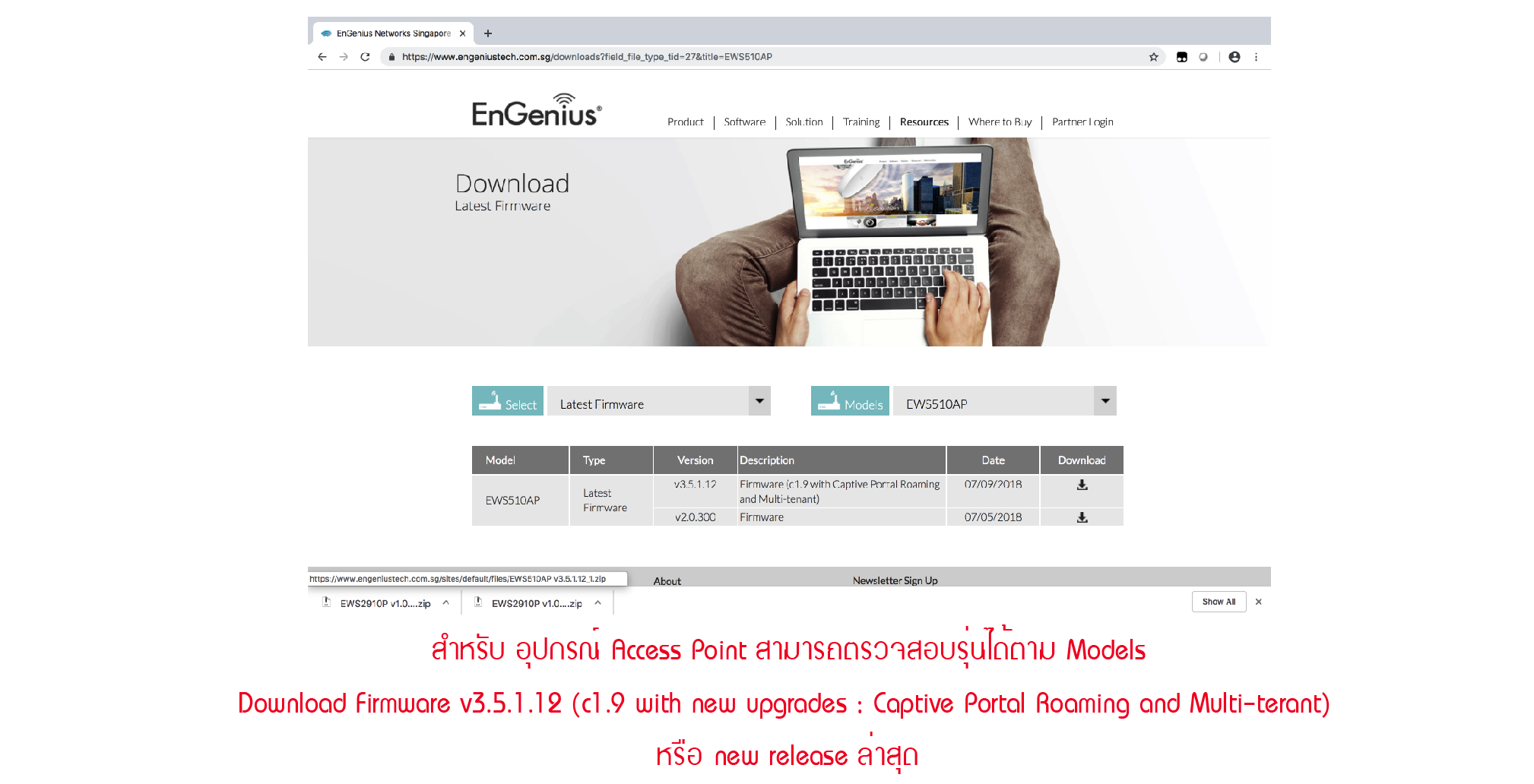This screenshot has height=784, width=1534.
Task: Go forward with the browser forward arrow
Action: click(344, 57)
